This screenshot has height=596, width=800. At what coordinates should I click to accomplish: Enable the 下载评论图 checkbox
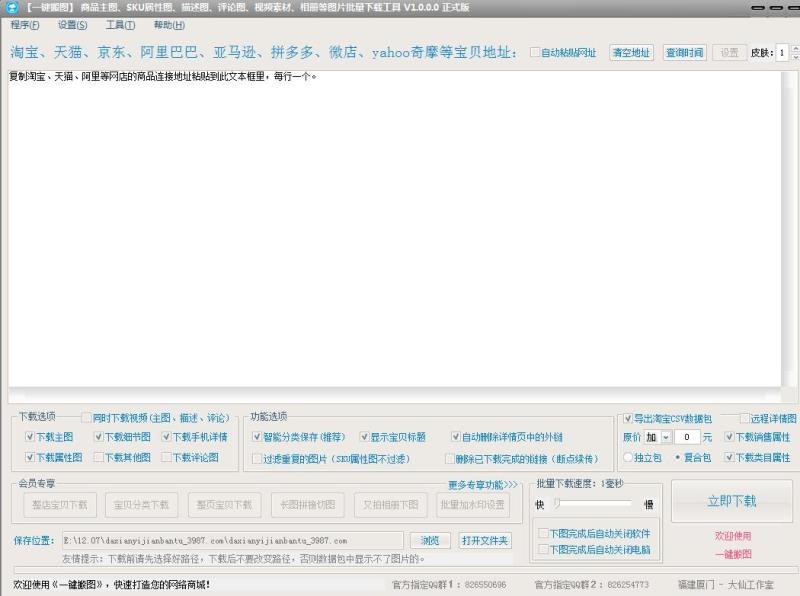168,457
